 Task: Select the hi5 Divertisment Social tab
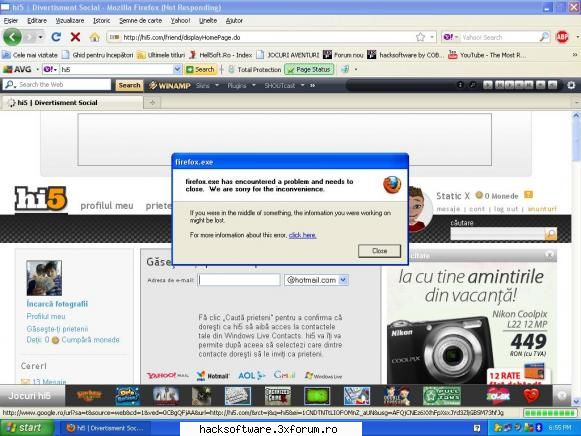click(72, 103)
